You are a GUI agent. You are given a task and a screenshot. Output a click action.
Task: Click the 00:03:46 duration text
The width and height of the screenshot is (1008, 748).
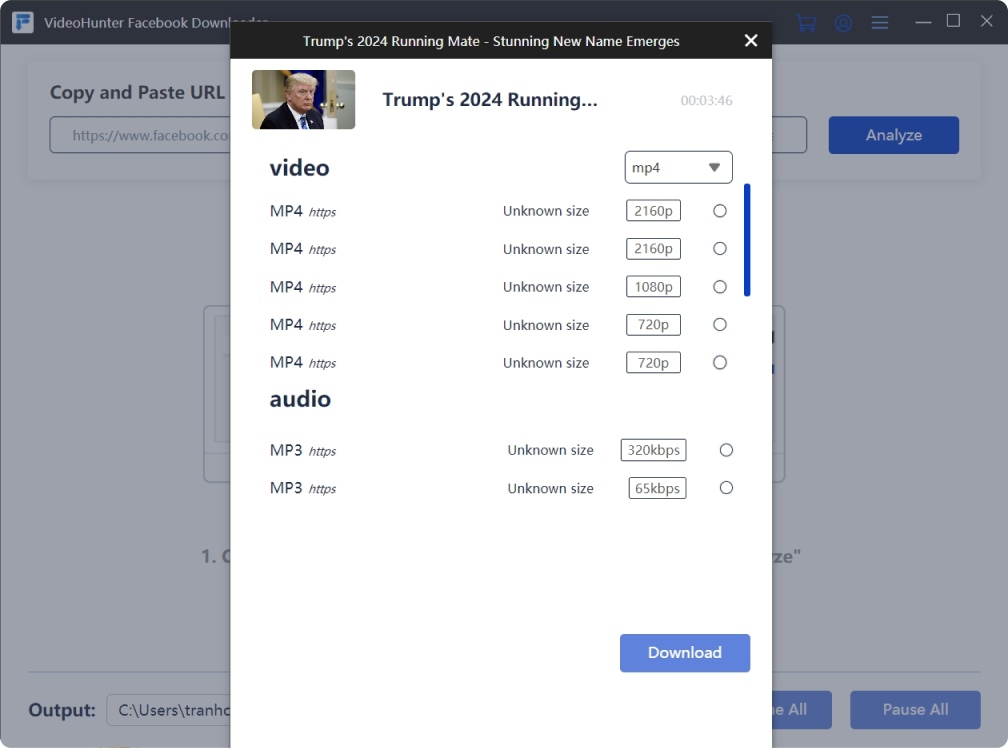pos(706,100)
